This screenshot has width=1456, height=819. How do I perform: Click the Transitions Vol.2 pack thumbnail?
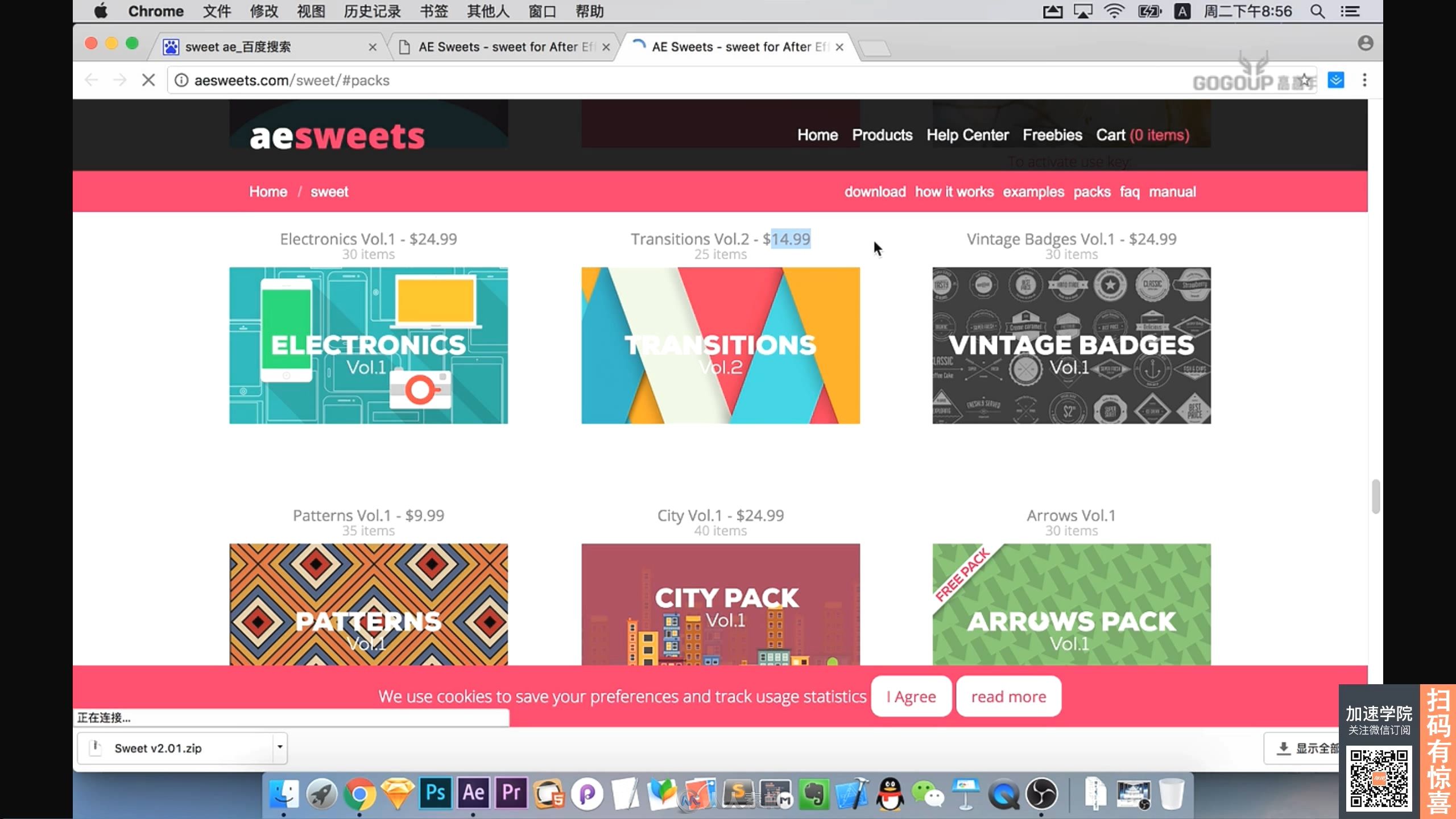pos(720,345)
